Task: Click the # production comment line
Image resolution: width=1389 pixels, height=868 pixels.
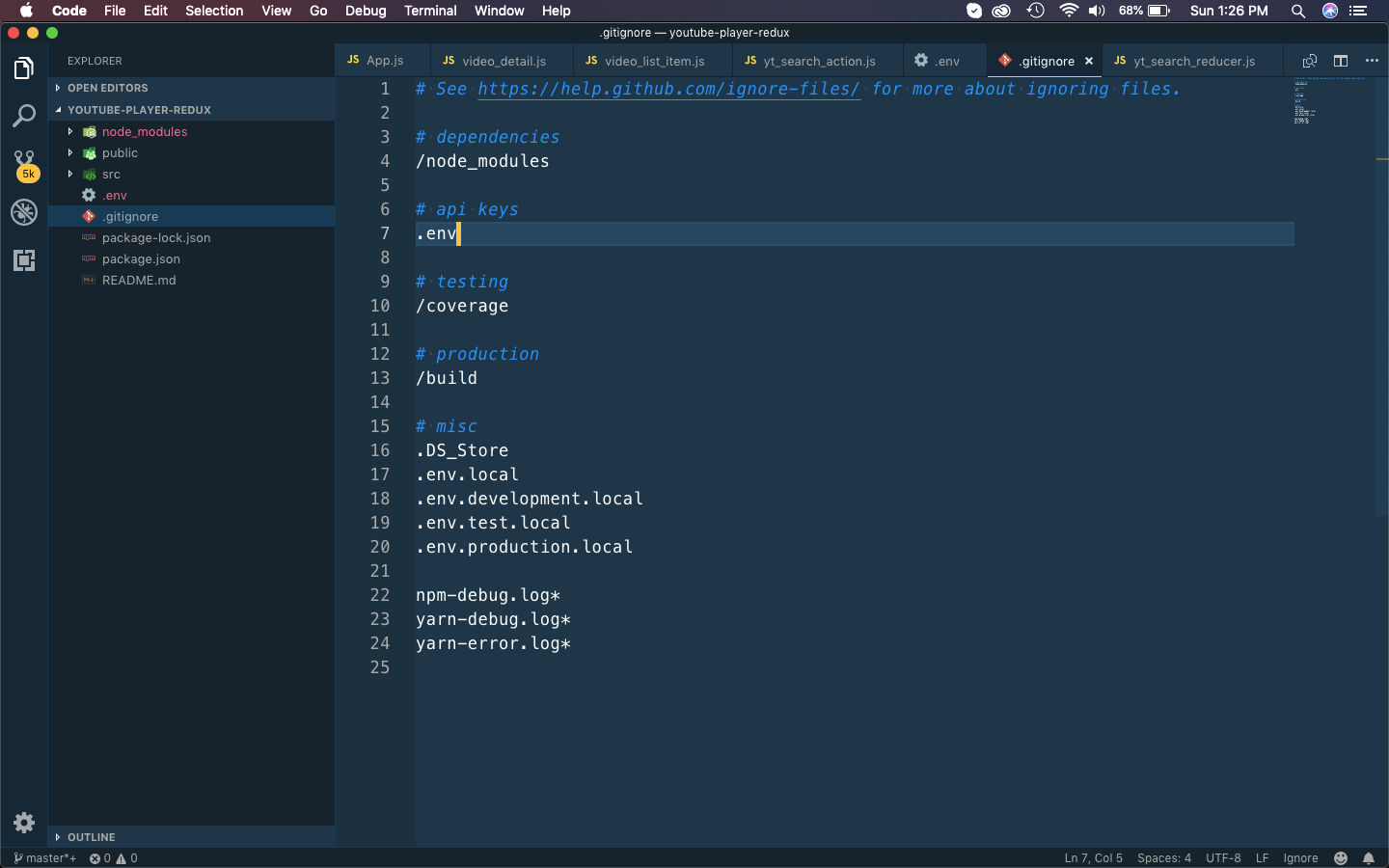Action: point(477,354)
